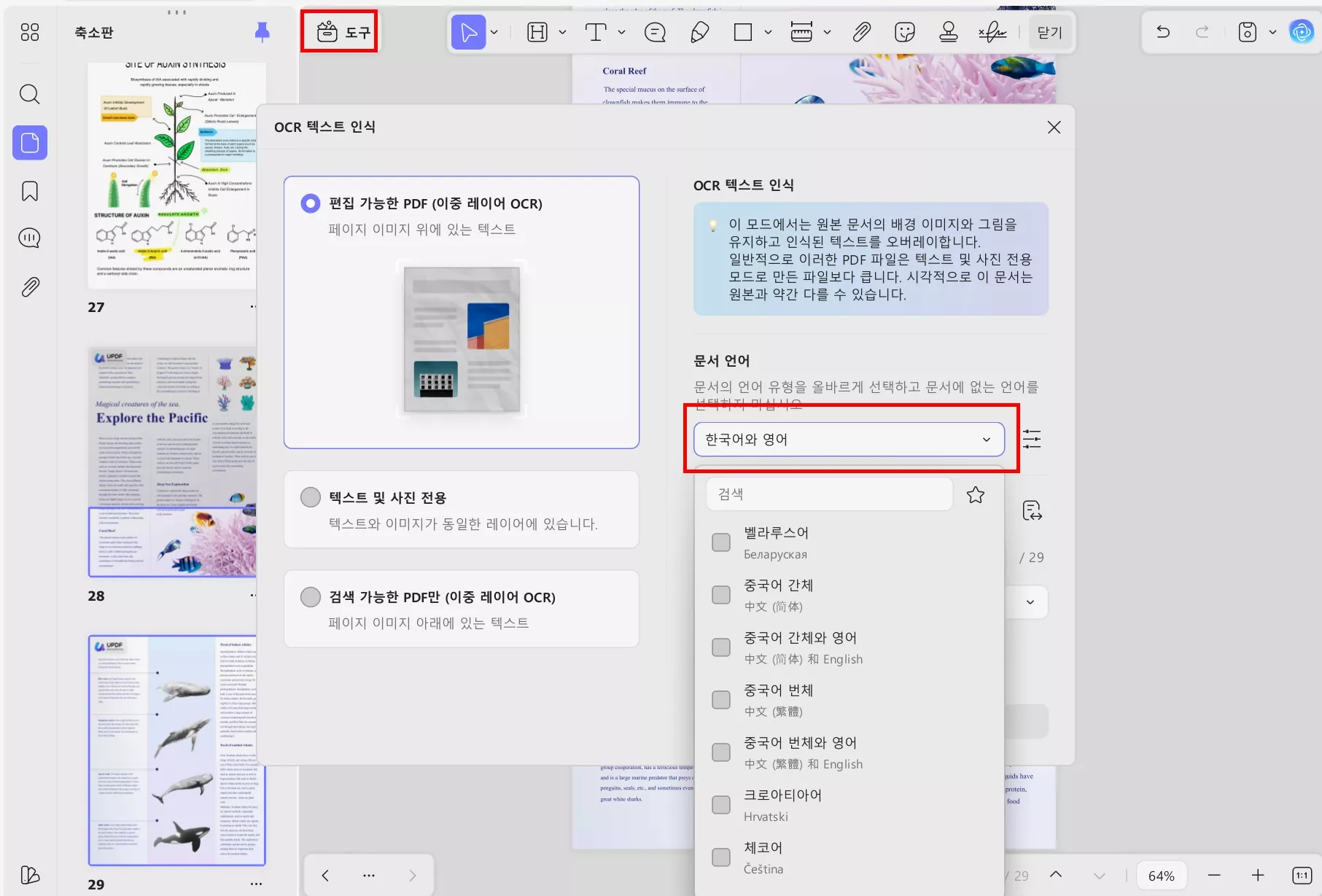Image resolution: width=1322 pixels, height=896 pixels.
Task: Expand the shape tool dropdown
Action: tap(767, 32)
